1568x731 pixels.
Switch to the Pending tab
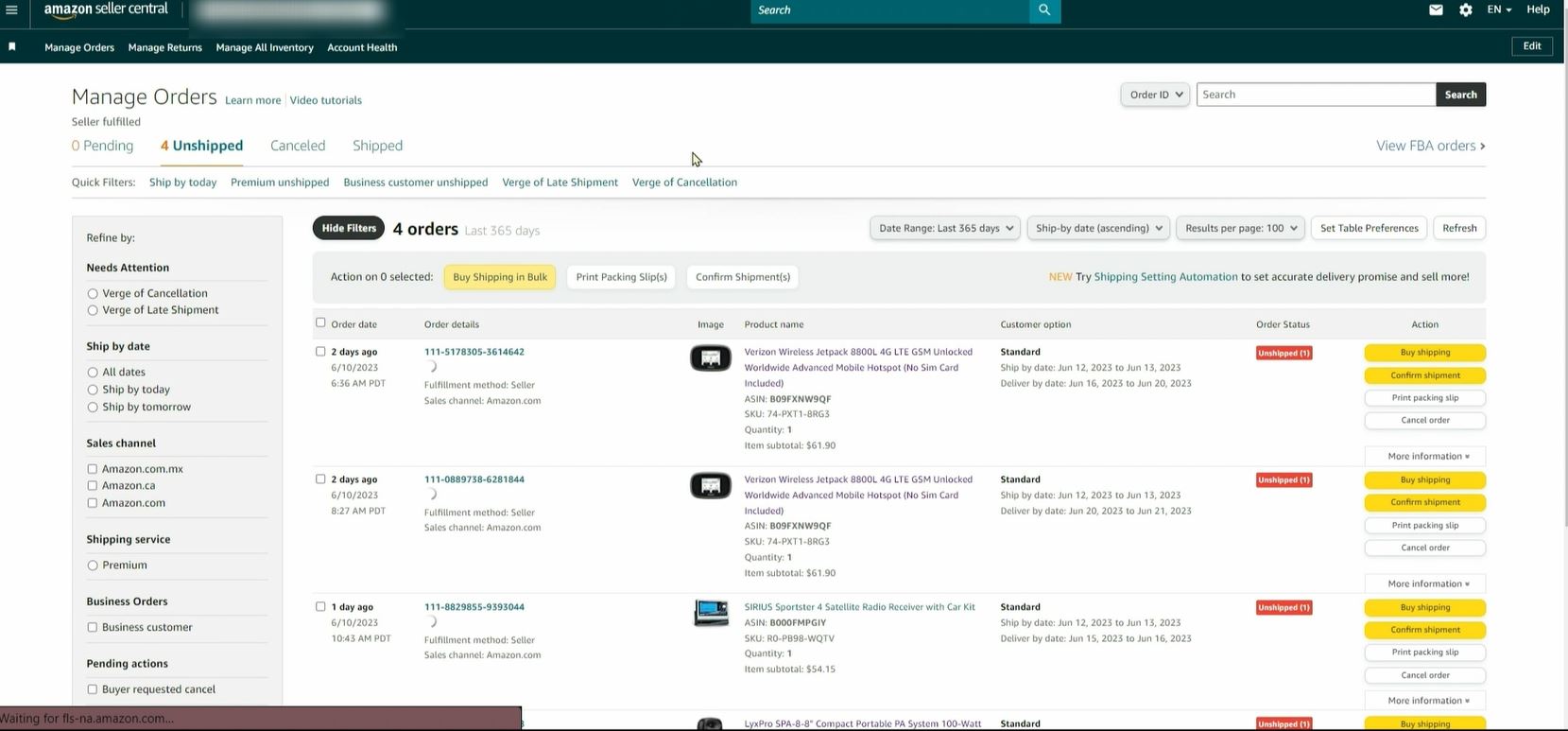102,146
